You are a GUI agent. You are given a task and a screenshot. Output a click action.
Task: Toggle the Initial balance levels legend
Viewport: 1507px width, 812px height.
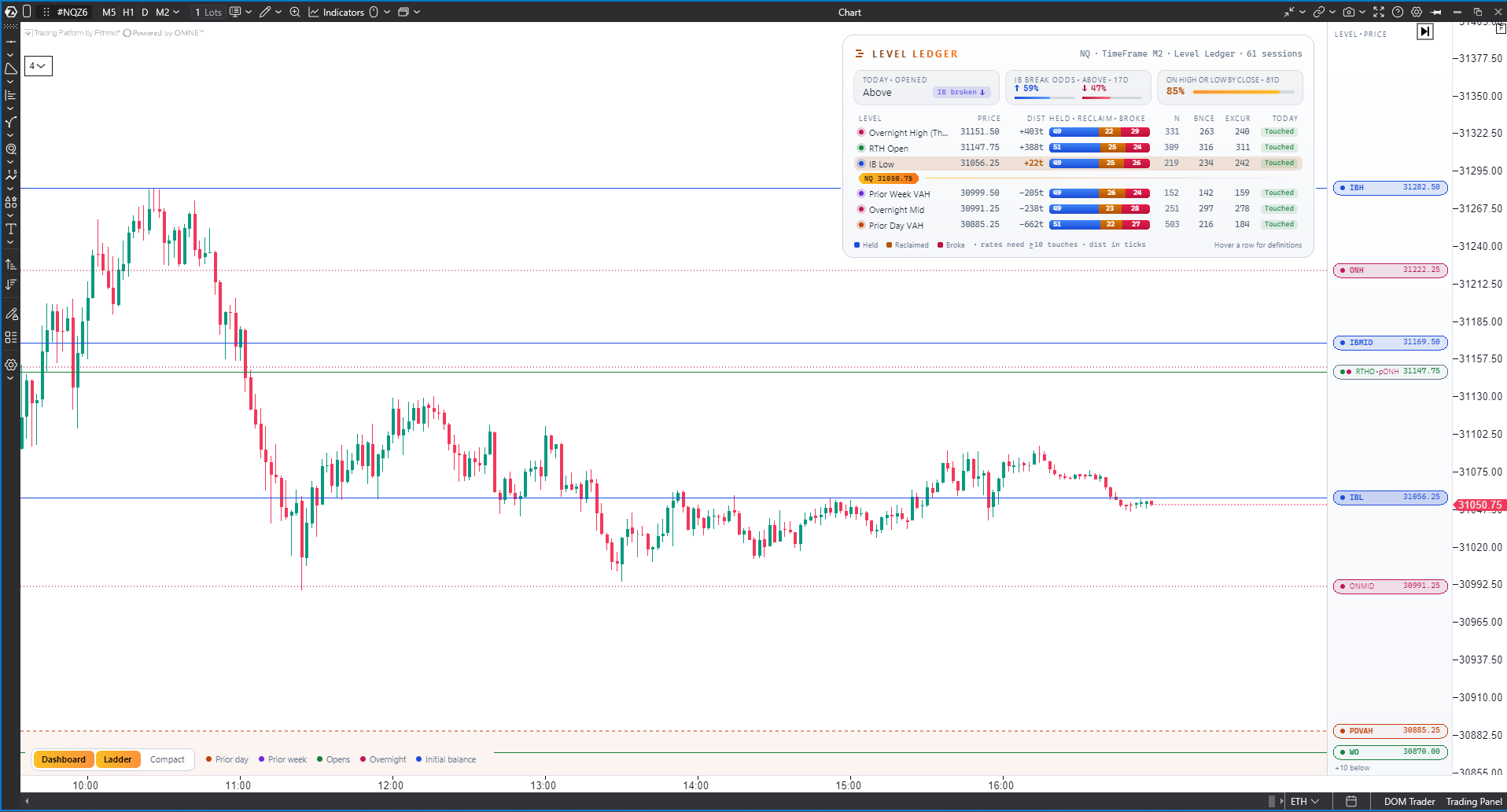(446, 759)
